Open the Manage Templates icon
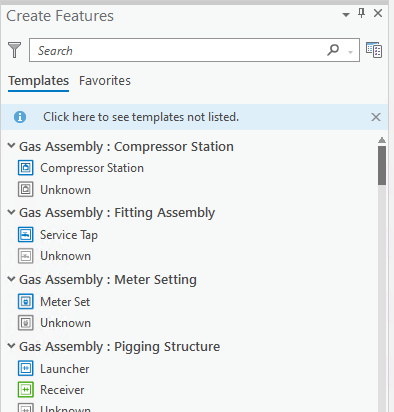The image size is (394, 412). (374, 50)
